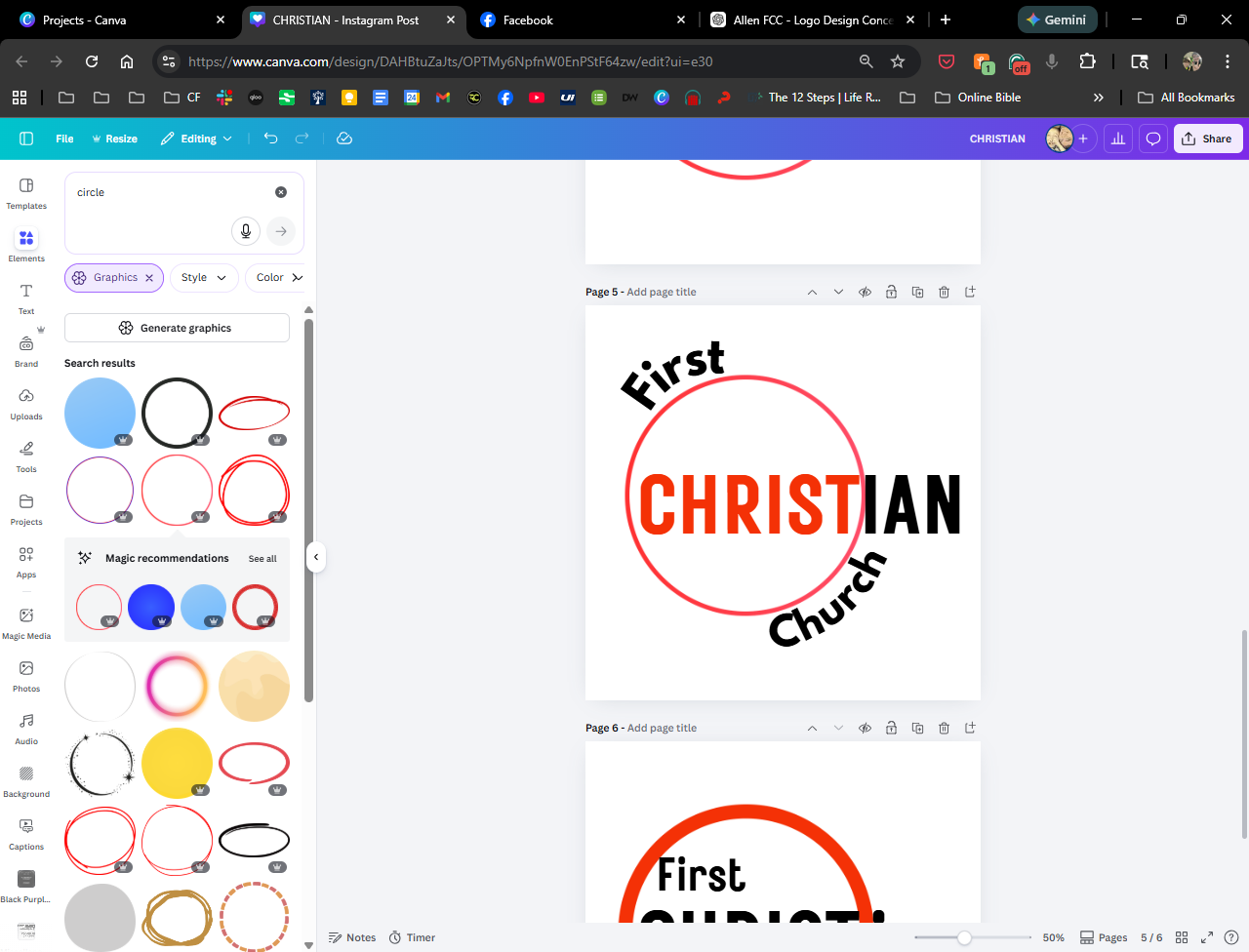The image size is (1249, 952).
Task: Open the Uploads sidebar panel
Action: [26, 403]
